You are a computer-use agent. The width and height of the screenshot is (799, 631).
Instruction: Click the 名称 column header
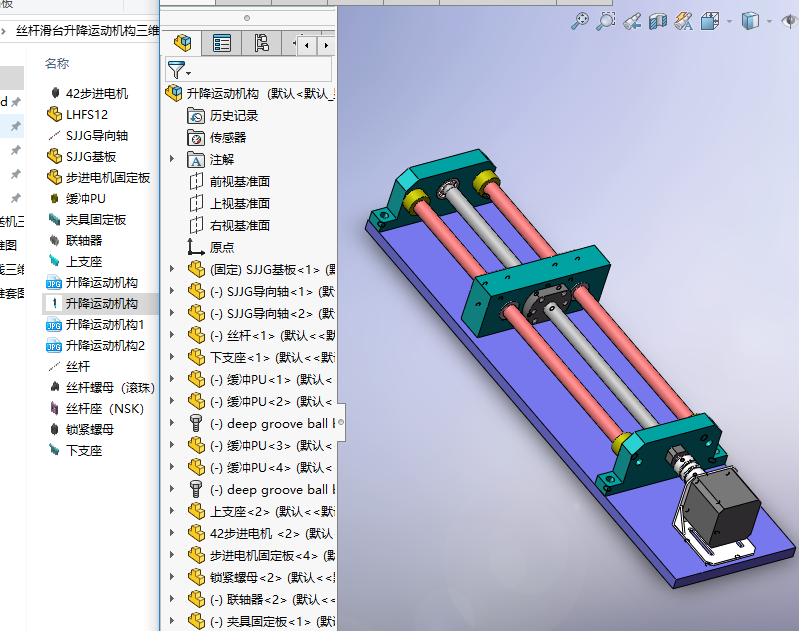pos(57,63)
